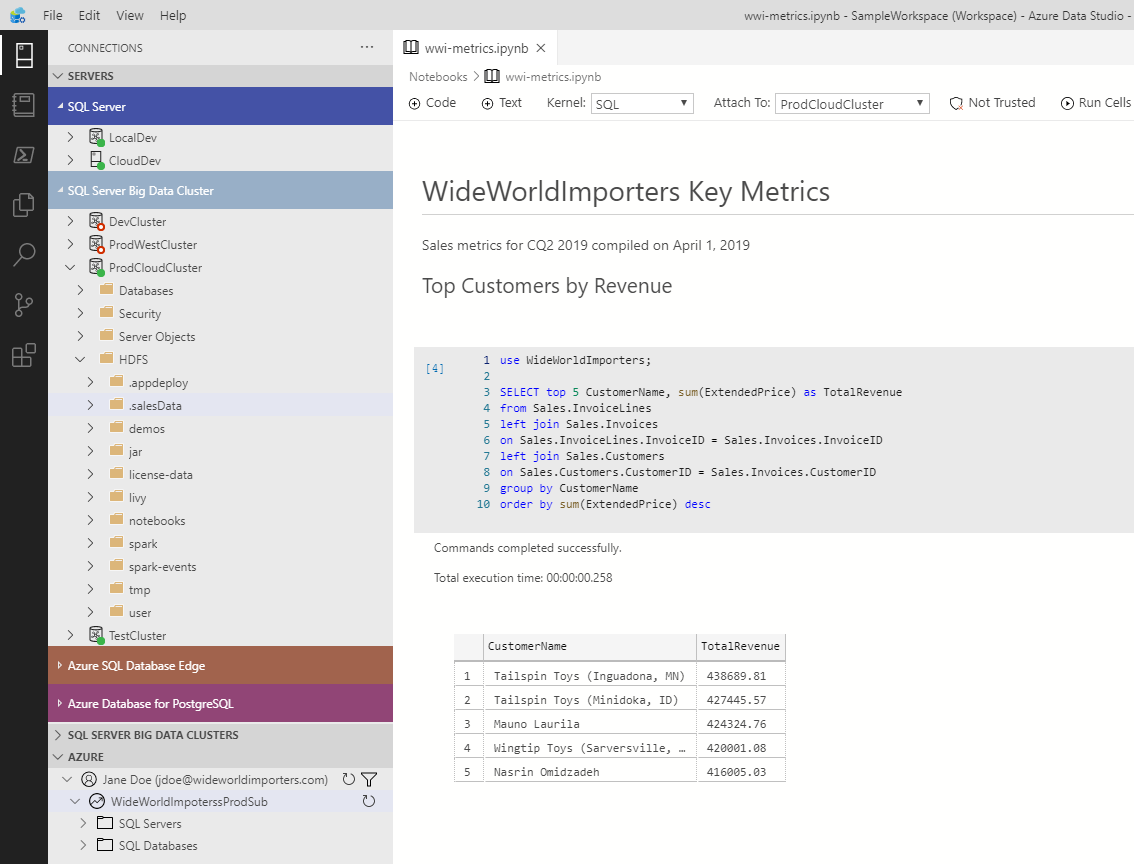This screenshot has width=1134, height=864.
Task: Open the Kernel dropdown showing SQL
Action: pos(641,102)
